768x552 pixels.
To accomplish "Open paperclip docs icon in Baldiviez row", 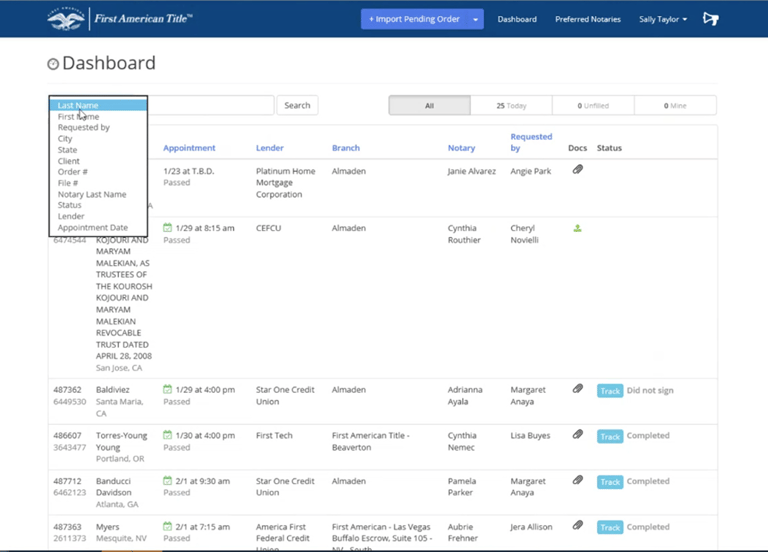I will pyautogui.click(x=577, y=389).
